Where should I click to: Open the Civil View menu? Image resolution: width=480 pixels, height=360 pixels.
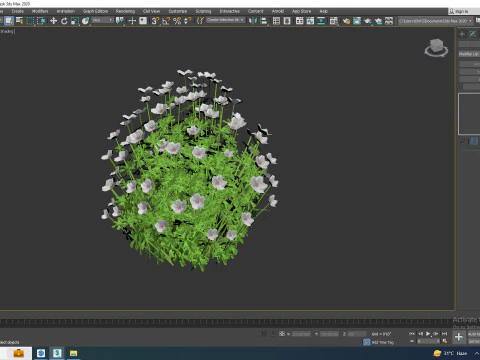(x=151, y=11)
